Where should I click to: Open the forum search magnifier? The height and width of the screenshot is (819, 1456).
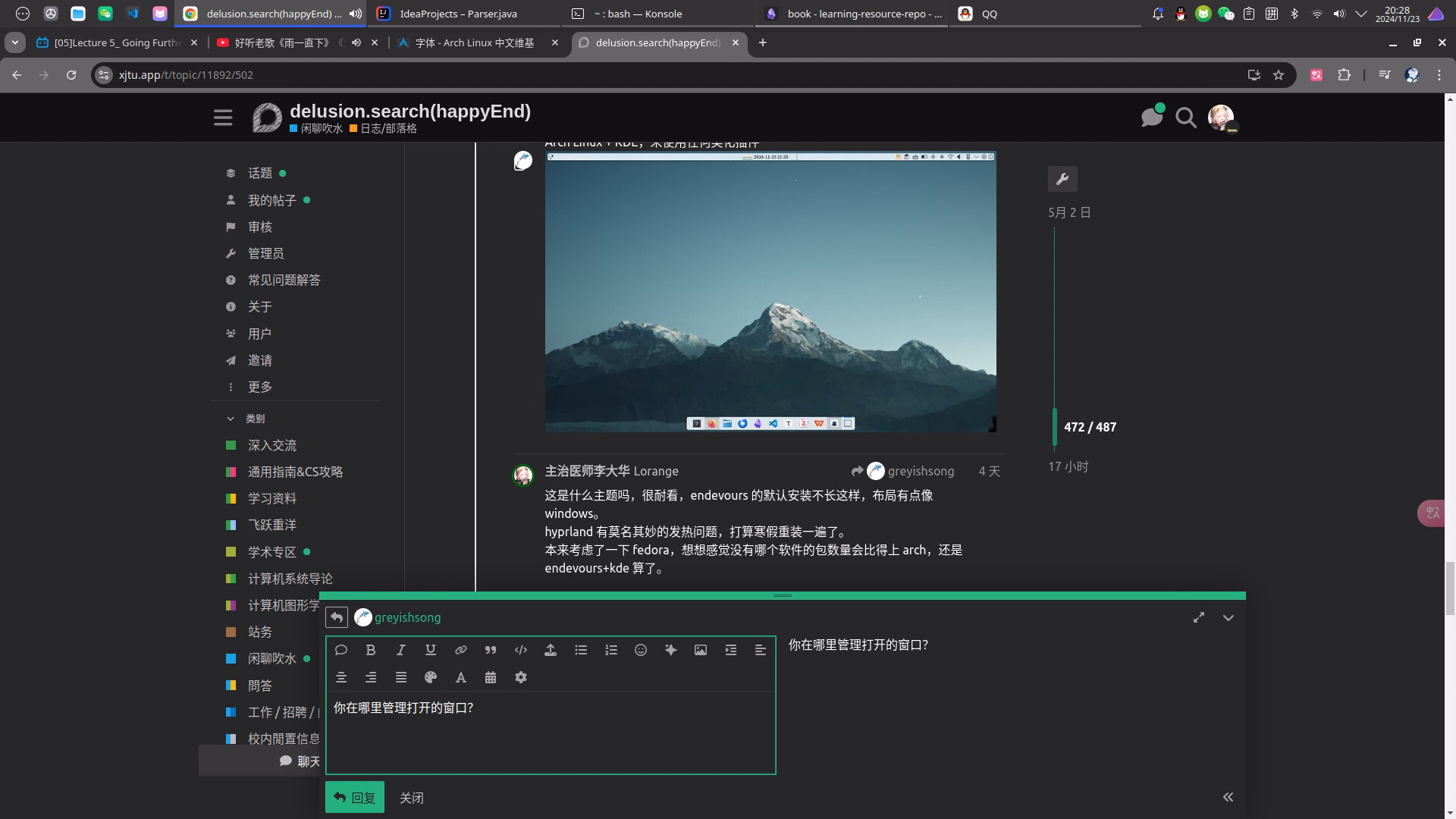(1186, 118)
